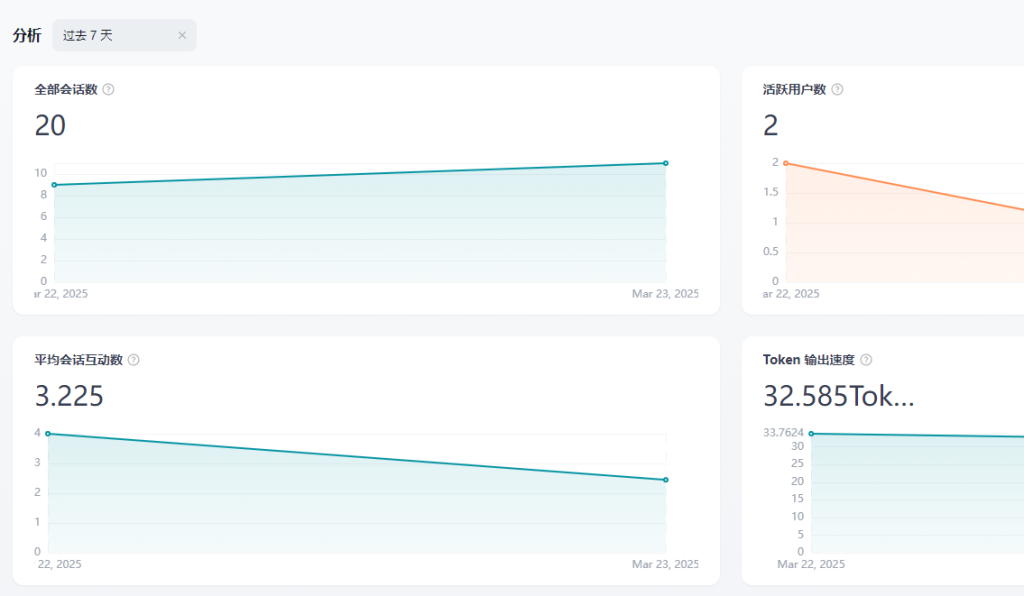The height and width of the screenshot is (596, 1024).
Task: Select the Mar 23 data point on 平均会话互动数 chart
Action: pyautogui.click(x=665, y=480)
